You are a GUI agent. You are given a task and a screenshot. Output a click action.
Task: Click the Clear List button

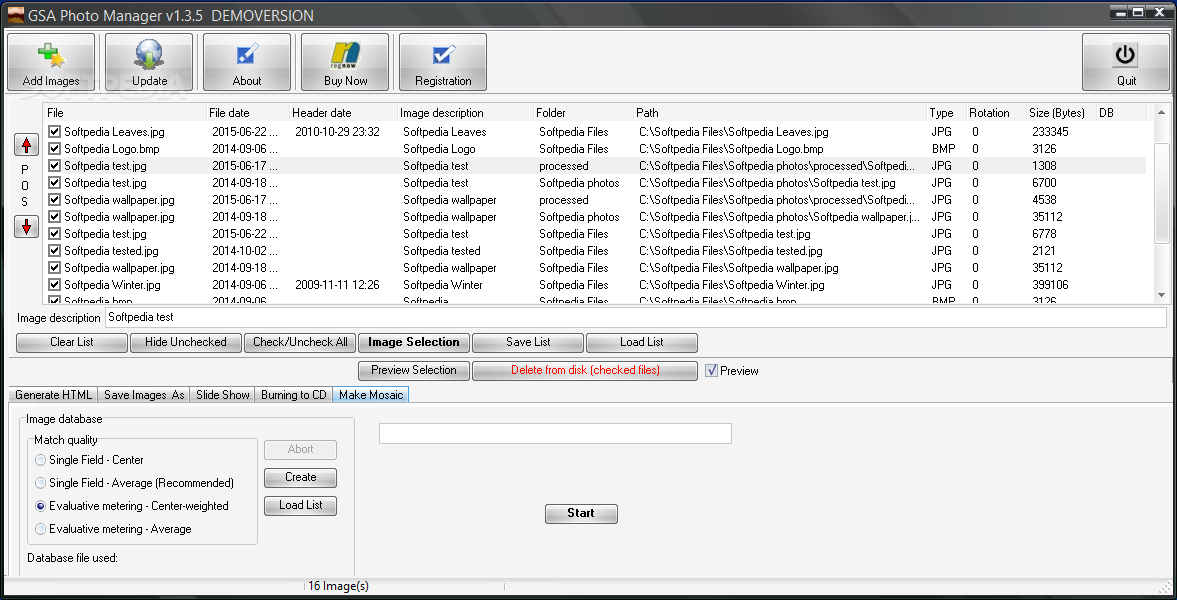click(x=72, y=342)
